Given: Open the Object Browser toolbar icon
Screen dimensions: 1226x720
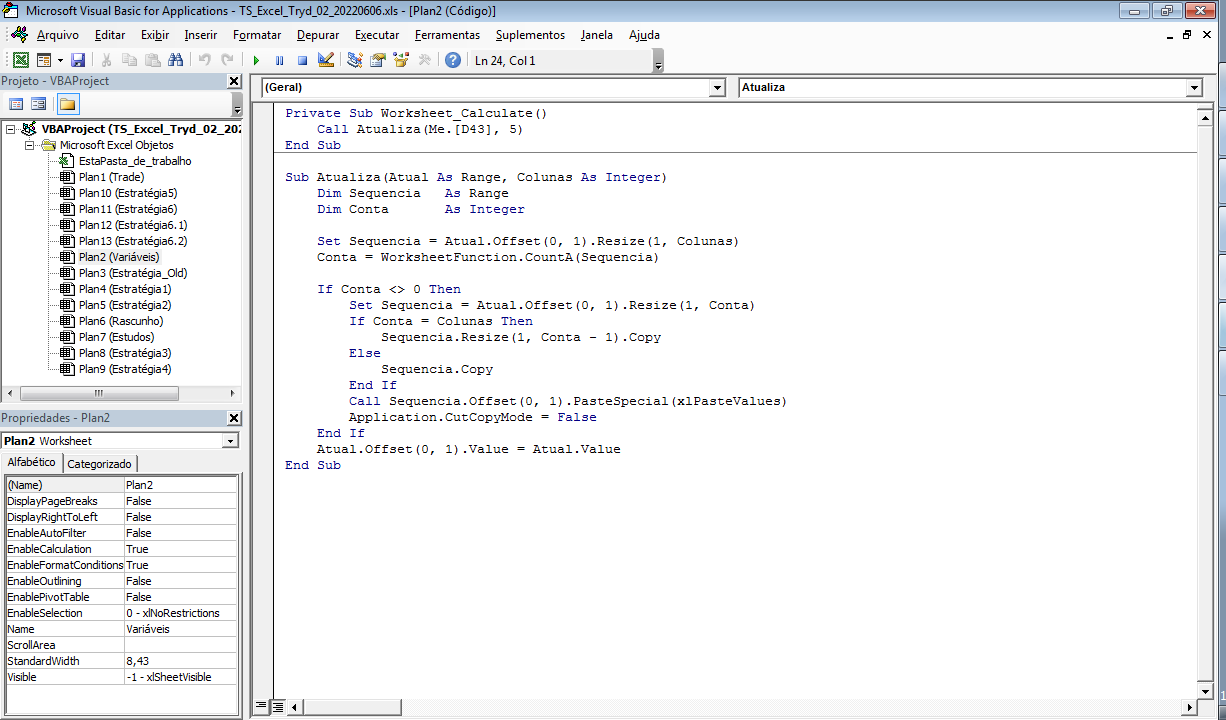Looking at the screenshot, I should (x=401, y=60).
